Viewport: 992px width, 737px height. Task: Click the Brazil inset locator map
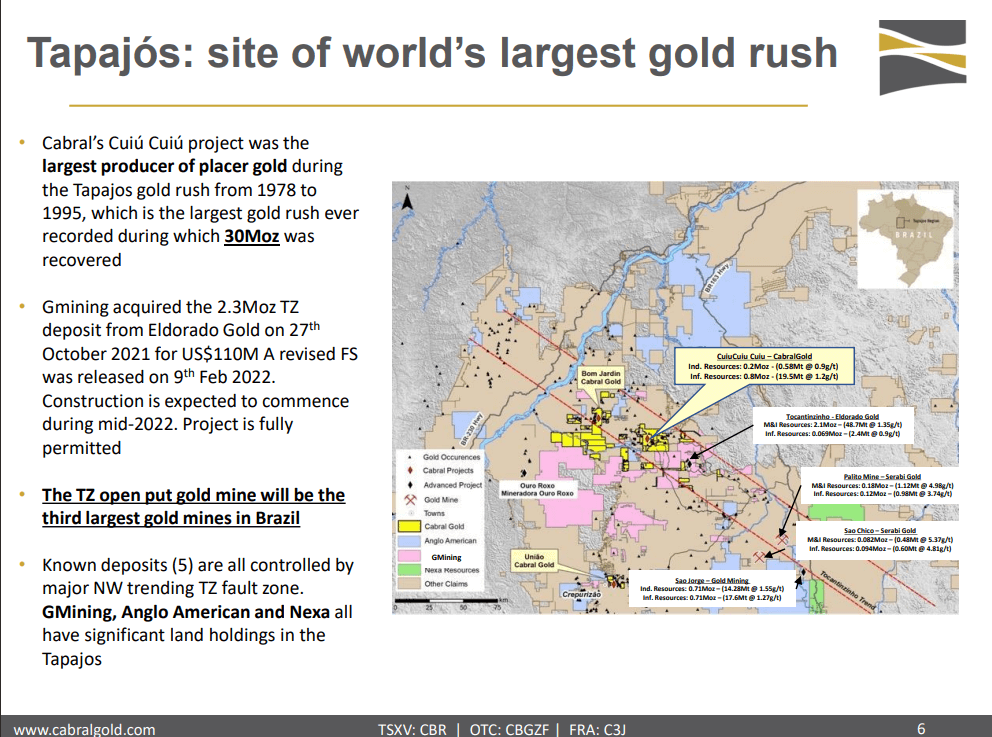(x=905, y=239)
